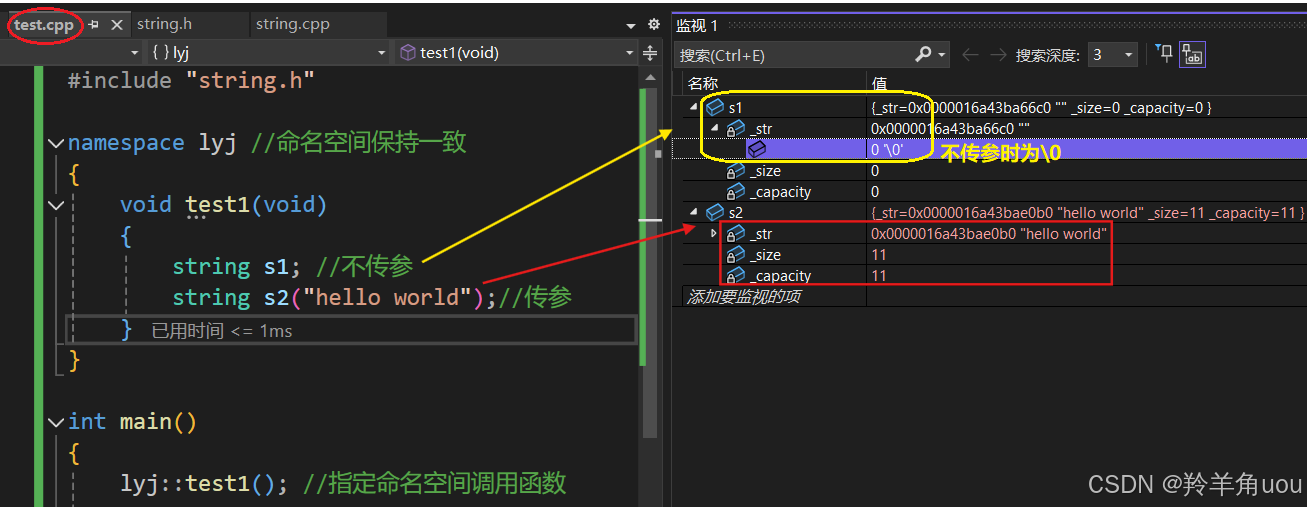Click the #include "string.h" line

pyautogui.click(x=191, y=81)
